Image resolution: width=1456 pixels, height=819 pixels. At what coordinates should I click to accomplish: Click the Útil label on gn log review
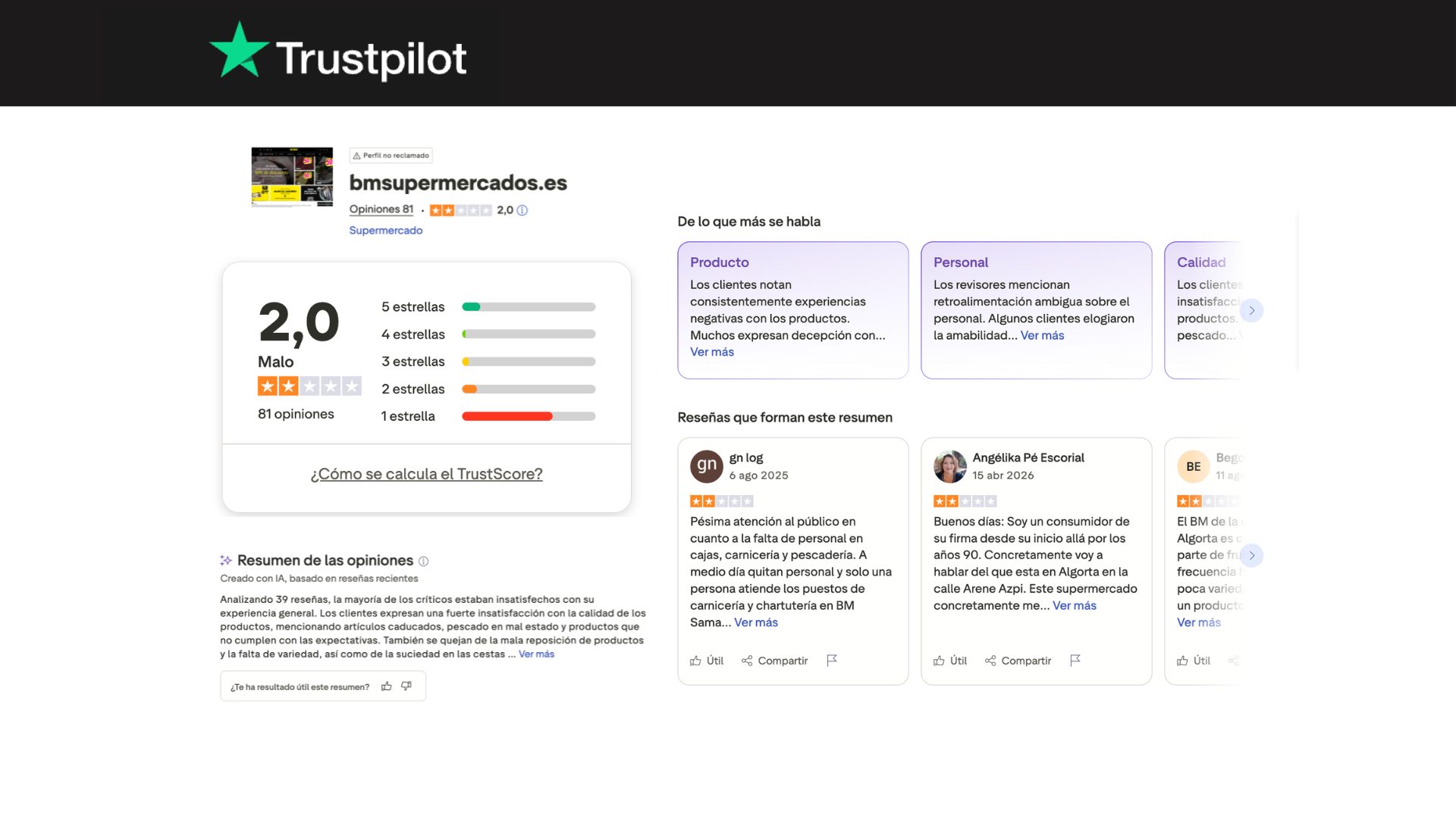point(715,661)
